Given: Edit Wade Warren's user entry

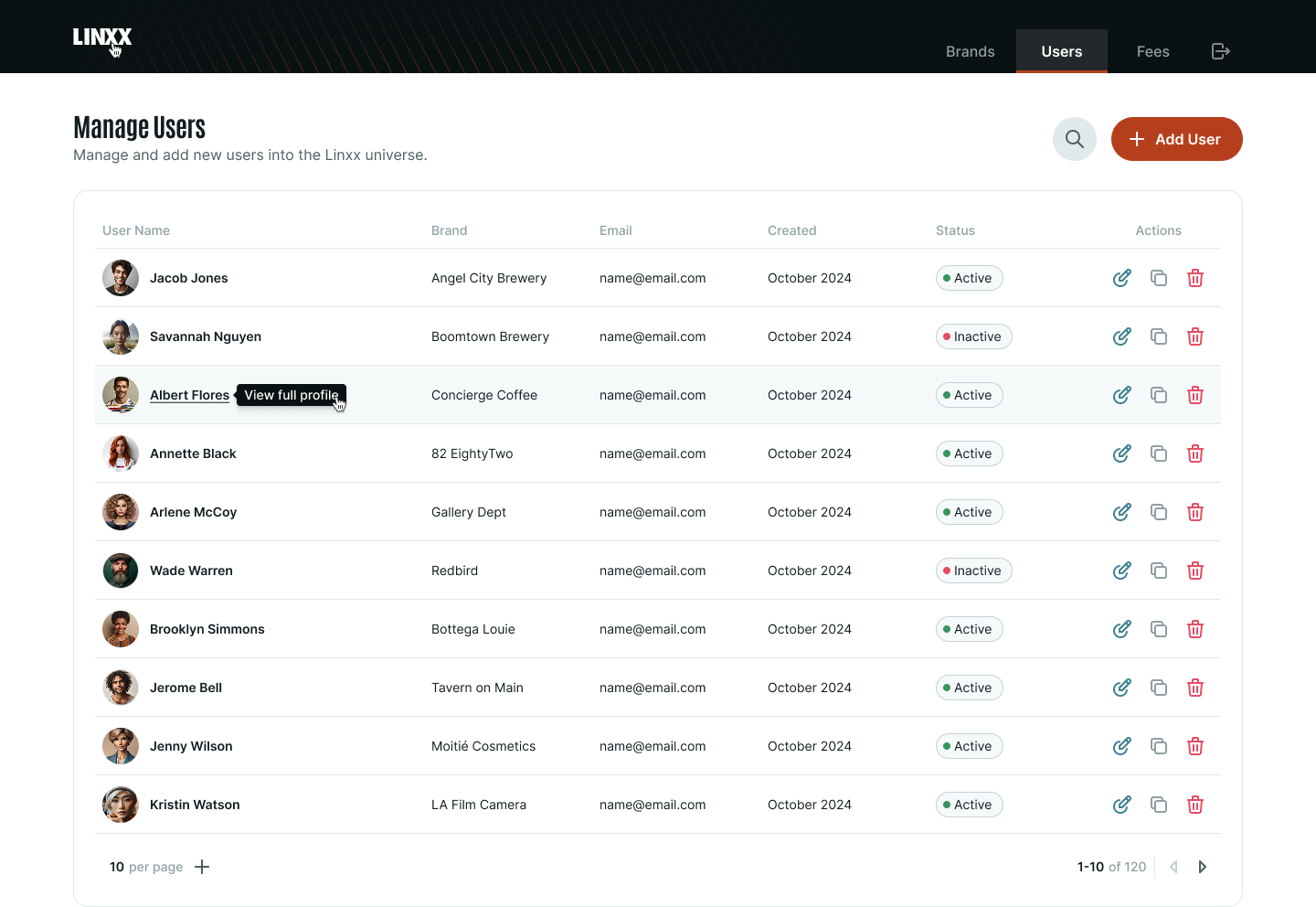Looking at the screenshot, I should (1121, 571).
